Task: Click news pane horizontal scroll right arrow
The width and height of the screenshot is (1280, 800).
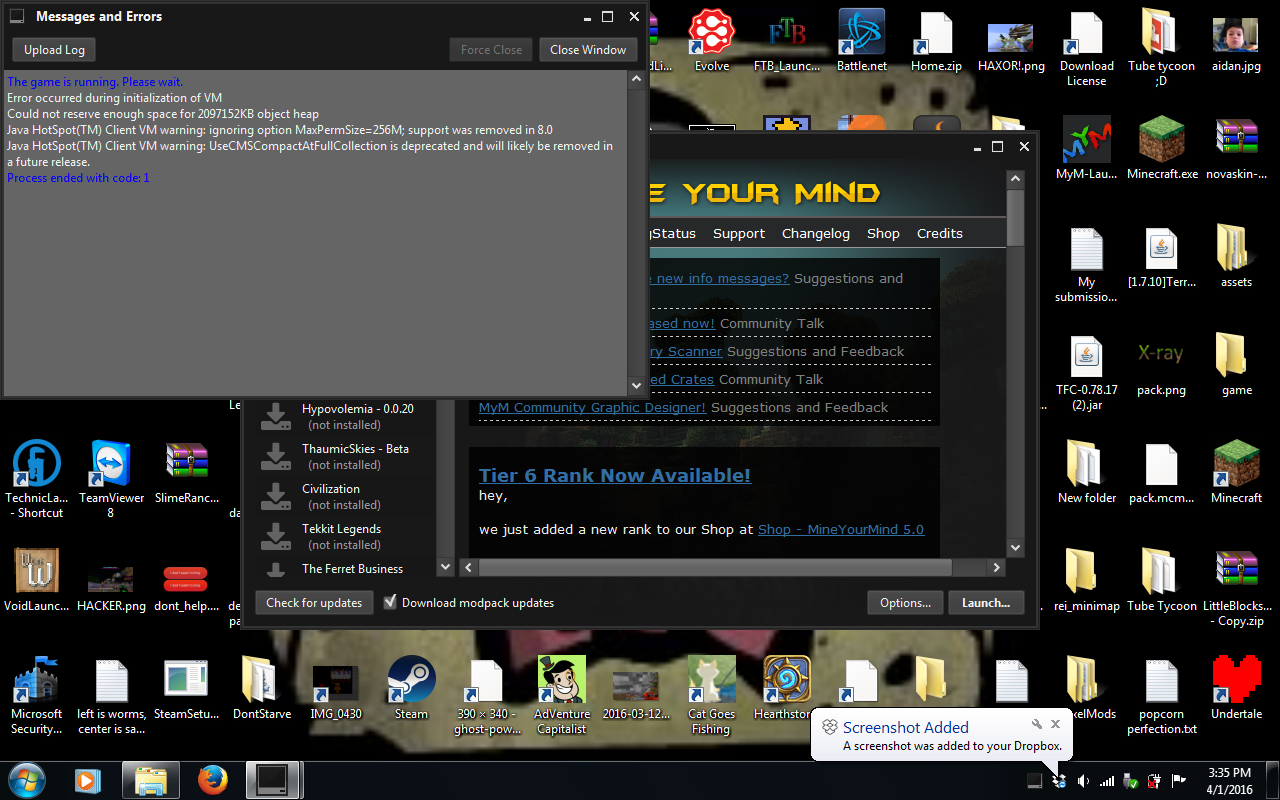Action: [x=996, y=567]
